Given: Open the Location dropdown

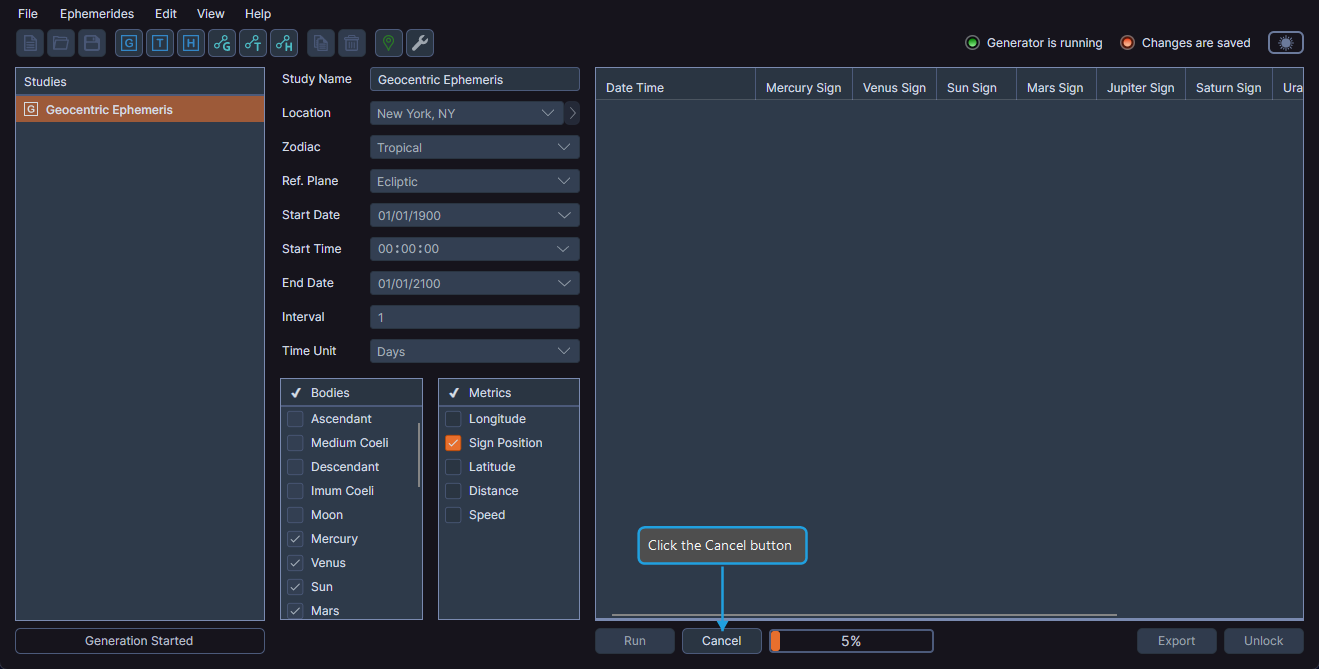Looking at the screenshot, I should click(x=465, y=112).
